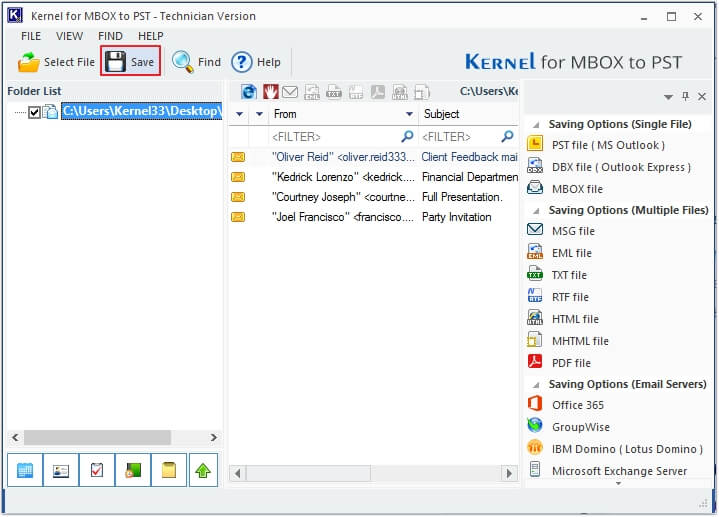
Task: Choose TXT file saving option
Action: pyautogui.click(x=557, y=275)
